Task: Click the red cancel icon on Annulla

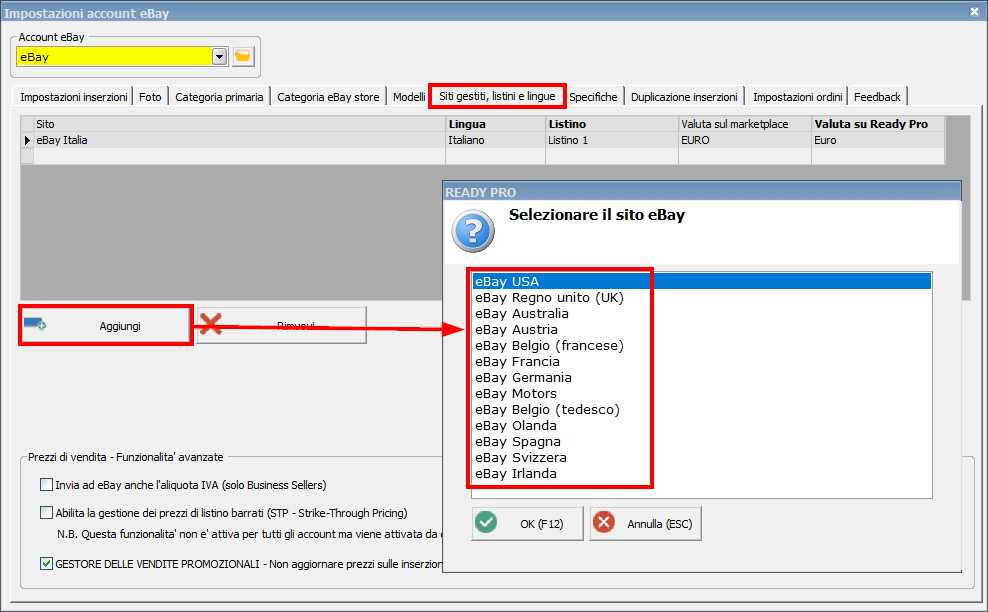Action: (x=604, y=523)
